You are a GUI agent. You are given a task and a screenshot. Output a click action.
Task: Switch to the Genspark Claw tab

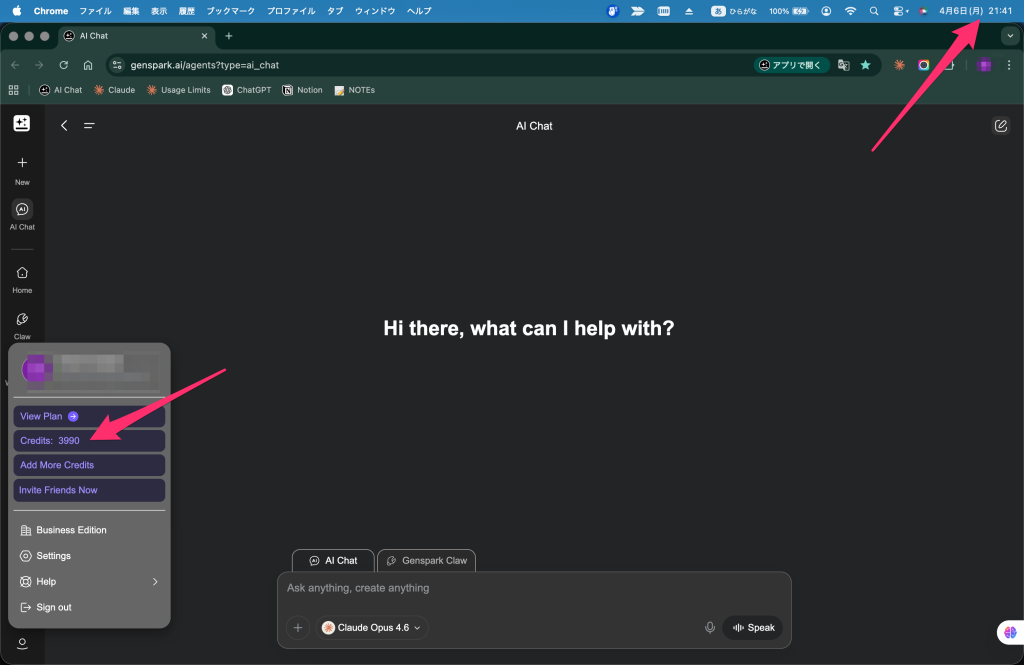coord(426,561)
